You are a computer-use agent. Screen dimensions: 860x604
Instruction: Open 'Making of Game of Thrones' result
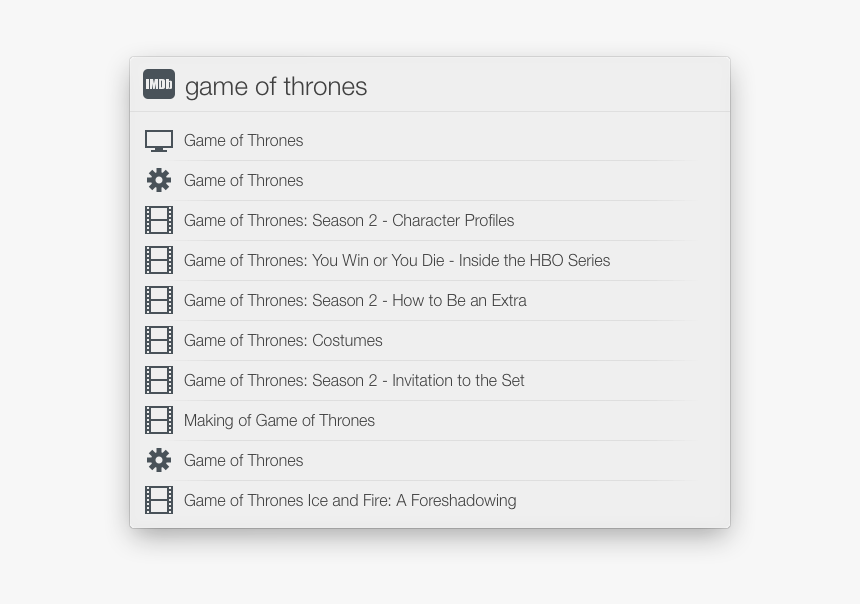tap(279, 421)
